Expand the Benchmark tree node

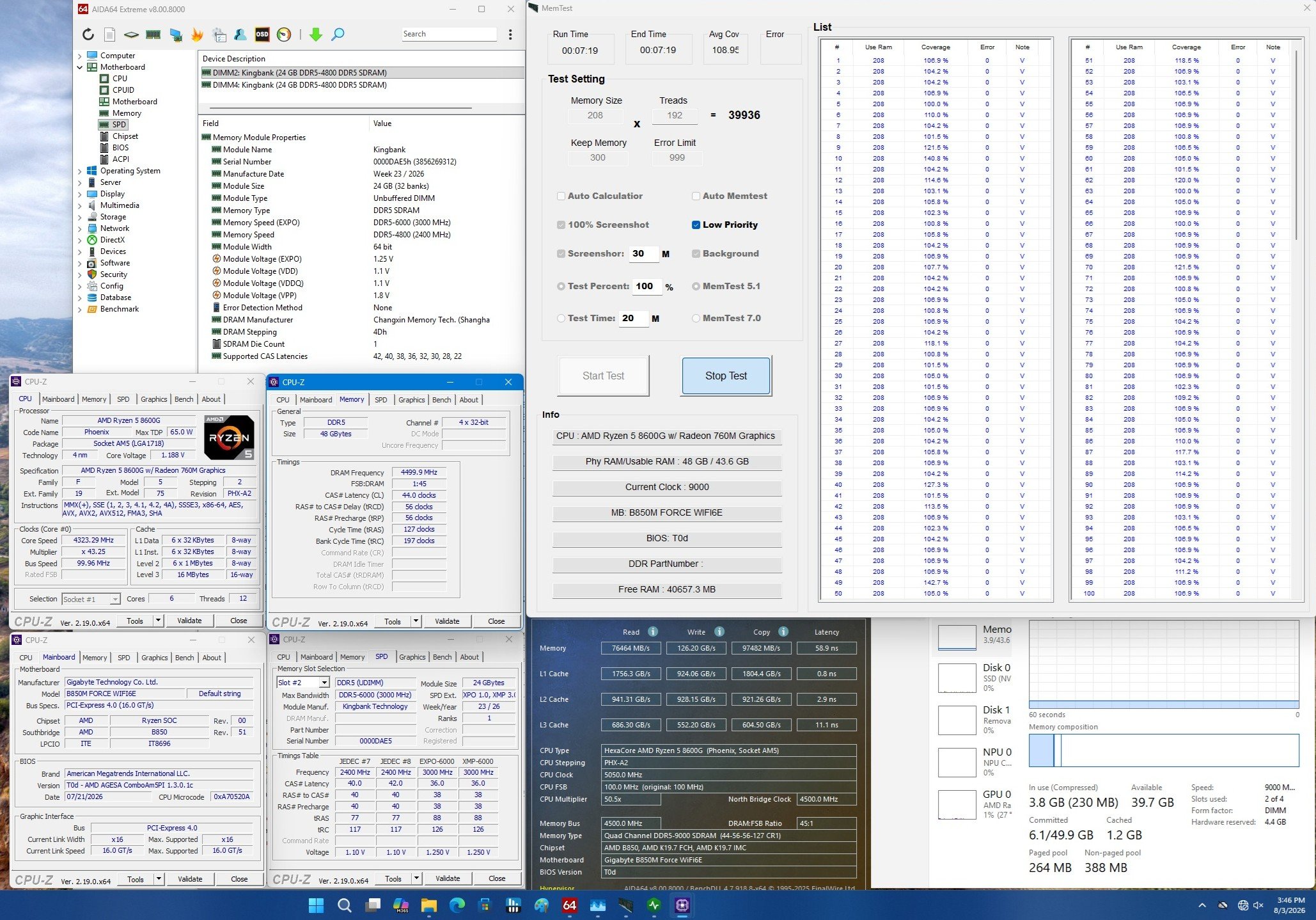pos(80,309)
